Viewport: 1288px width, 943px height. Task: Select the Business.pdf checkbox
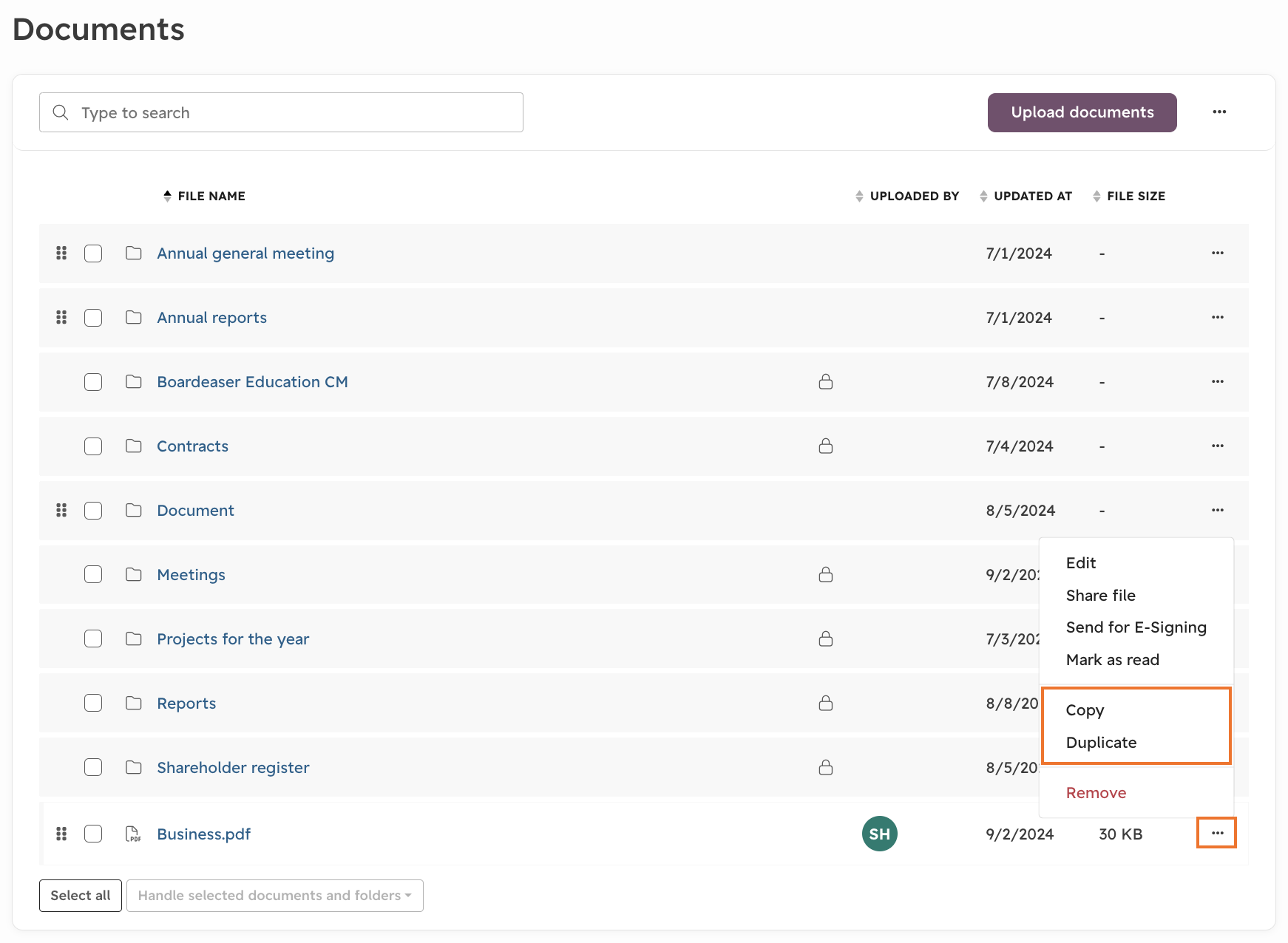coord(93,834)
